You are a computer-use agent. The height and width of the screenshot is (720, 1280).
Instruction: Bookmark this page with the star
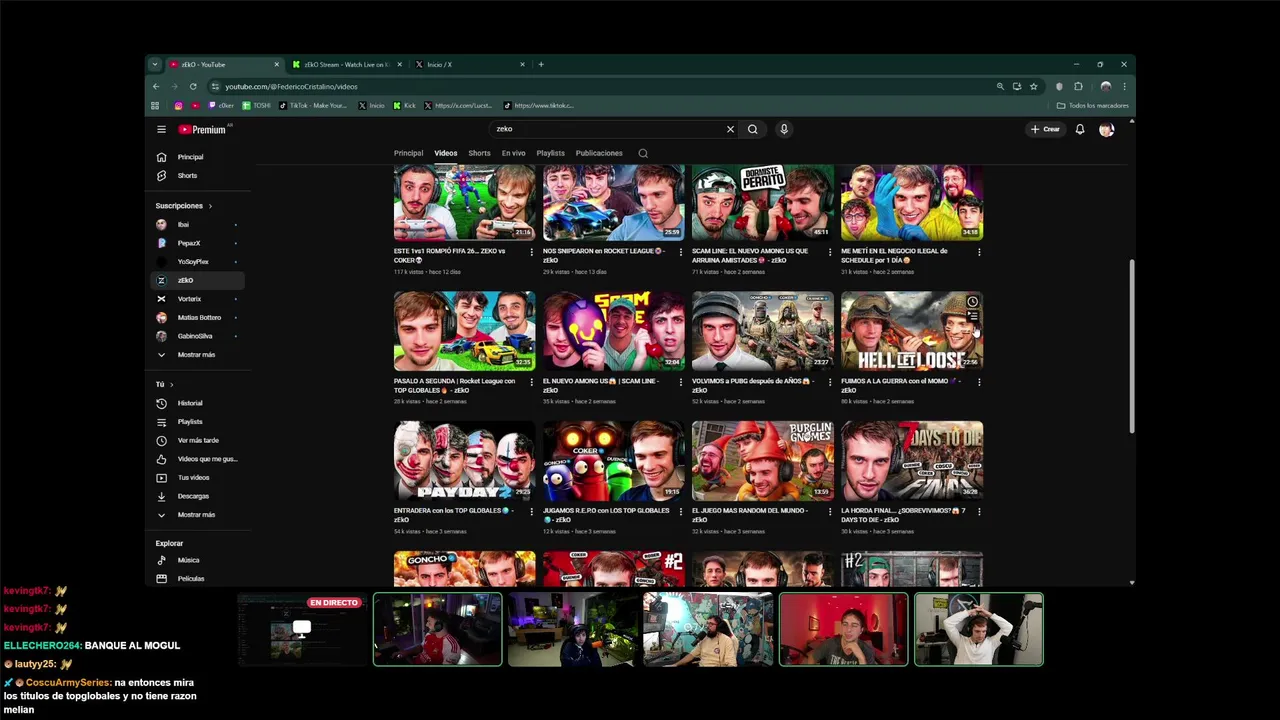click(1034, 86)
